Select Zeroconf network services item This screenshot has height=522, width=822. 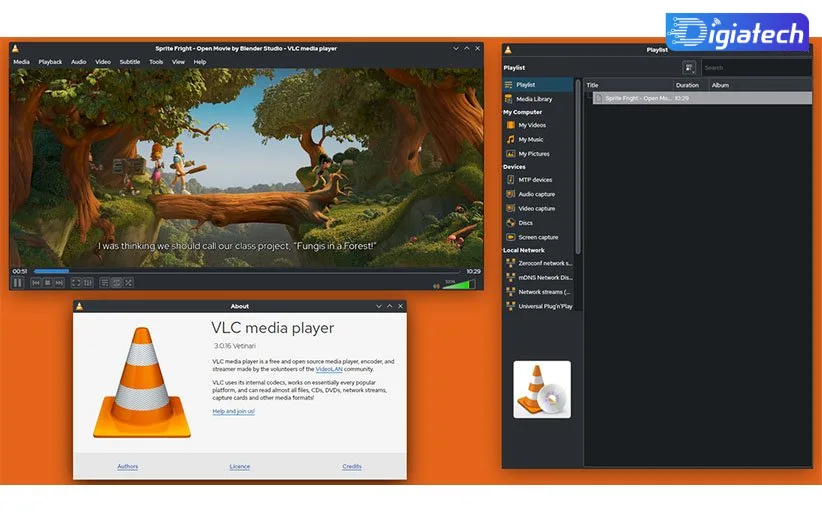pyautogui.click(x=538, y=263)
